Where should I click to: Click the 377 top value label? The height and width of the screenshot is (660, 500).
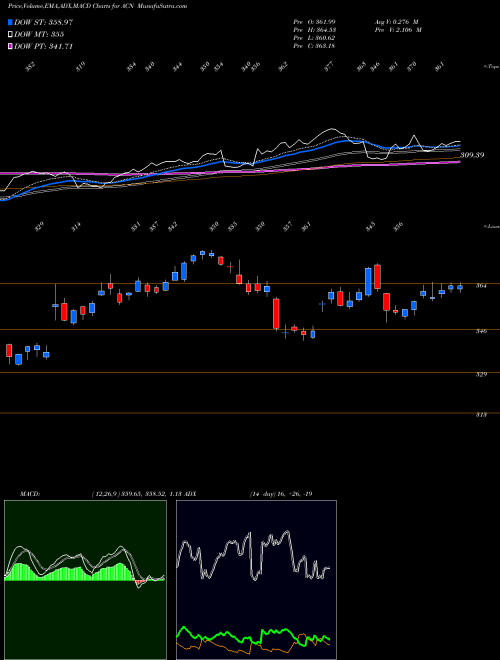coord(329,66)
